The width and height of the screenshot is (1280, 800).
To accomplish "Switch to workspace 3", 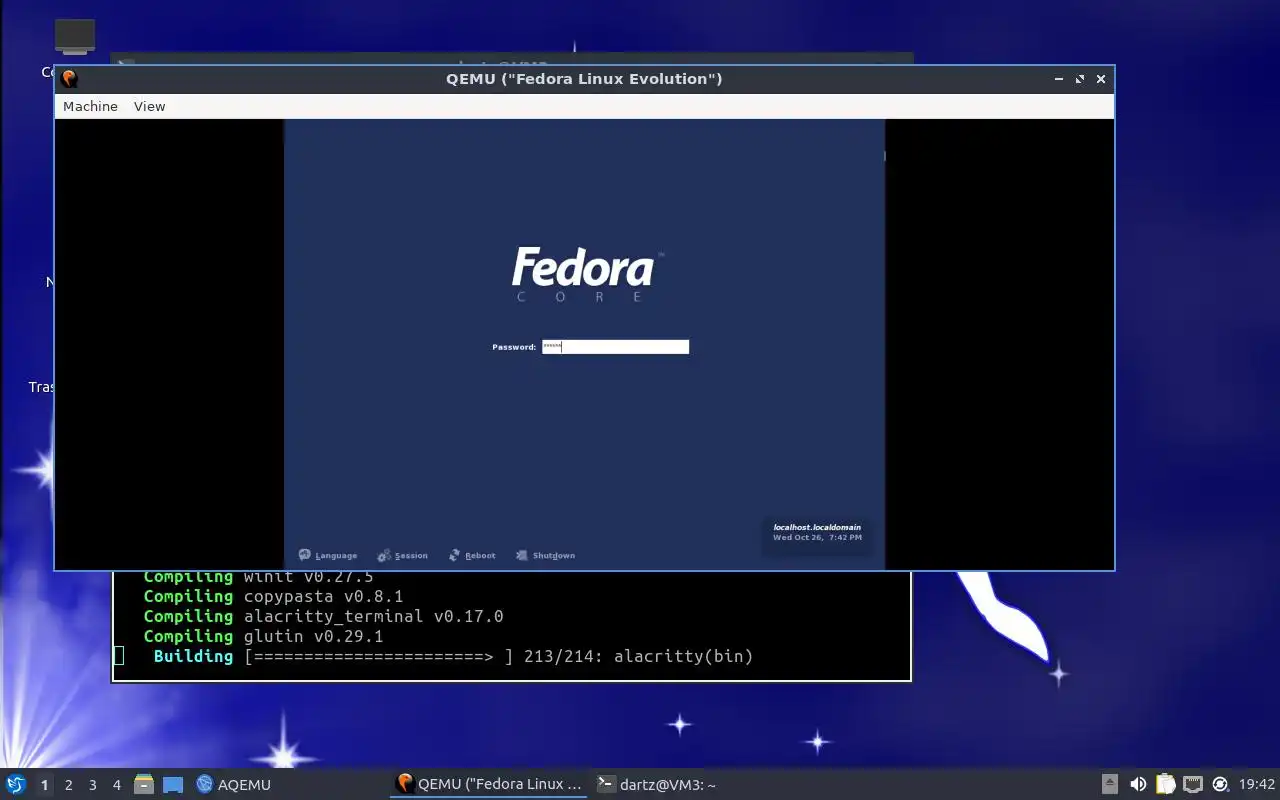I will click(x=92, y=785).
